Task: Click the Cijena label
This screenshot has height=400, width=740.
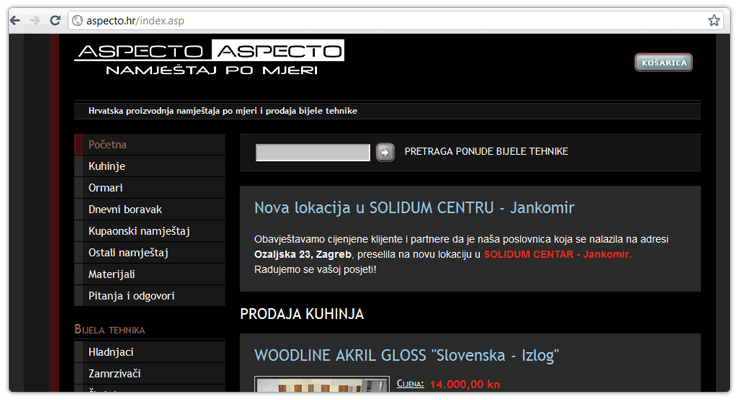Action: 410,384
